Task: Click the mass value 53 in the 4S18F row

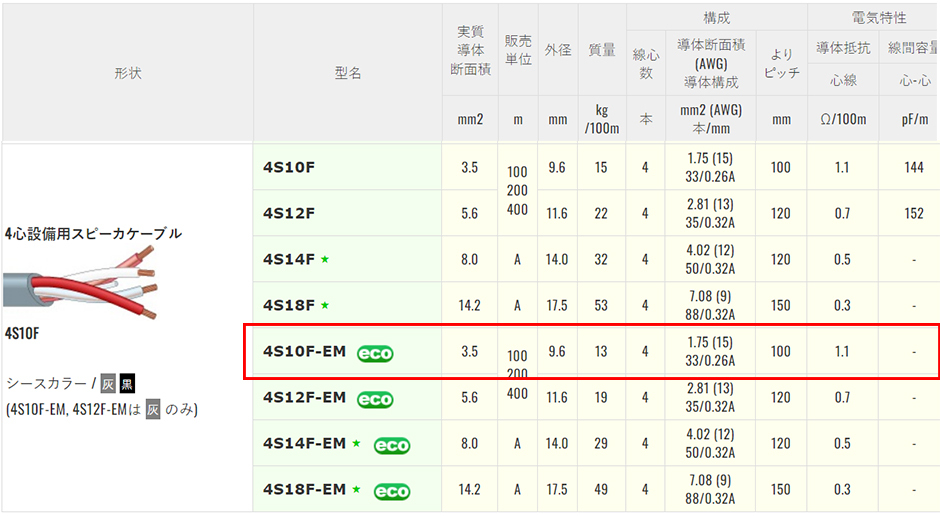Action: (601, 306)
